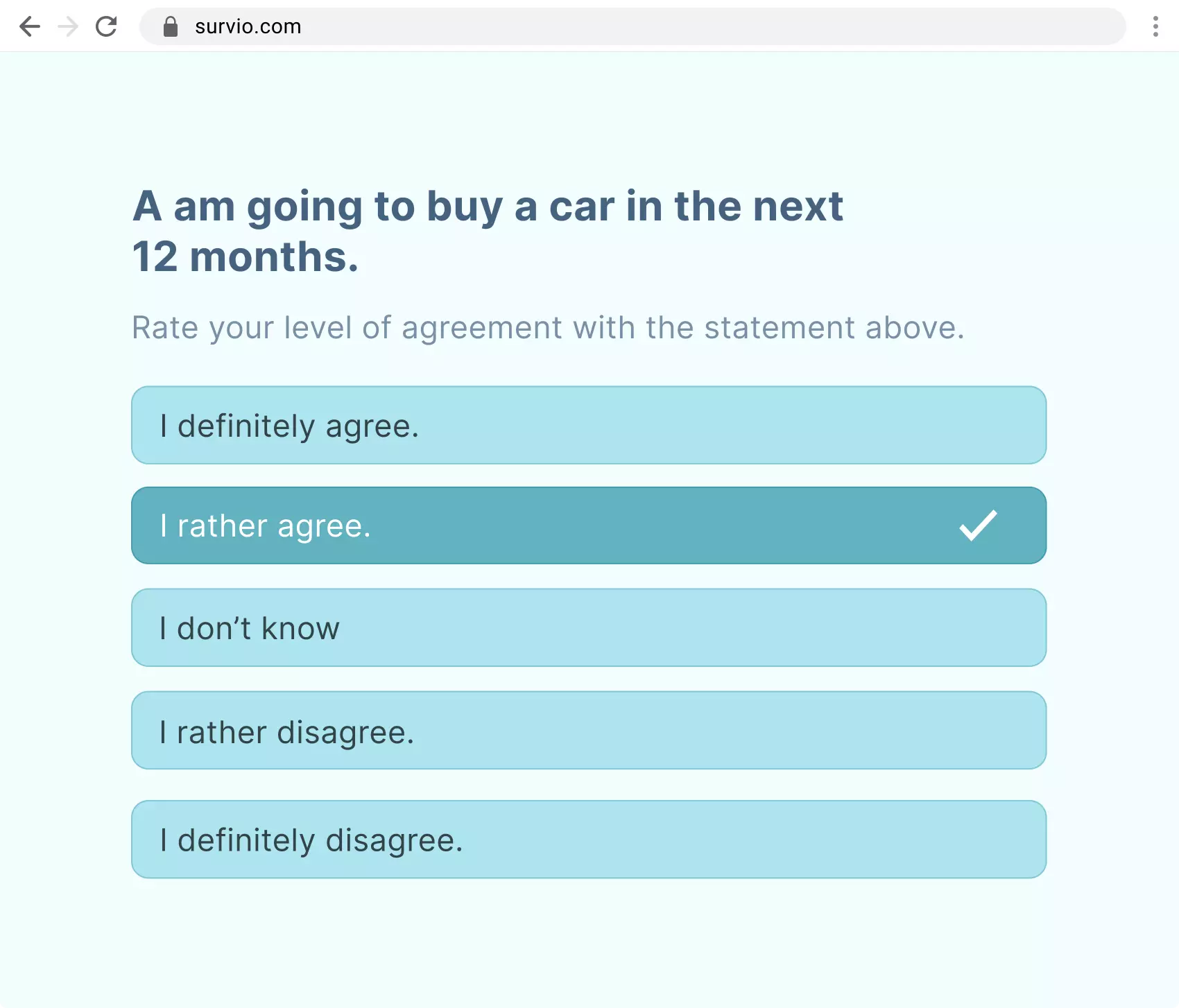Choose the "I don't know" answer

pyautogui.click(x=588, y=627)
